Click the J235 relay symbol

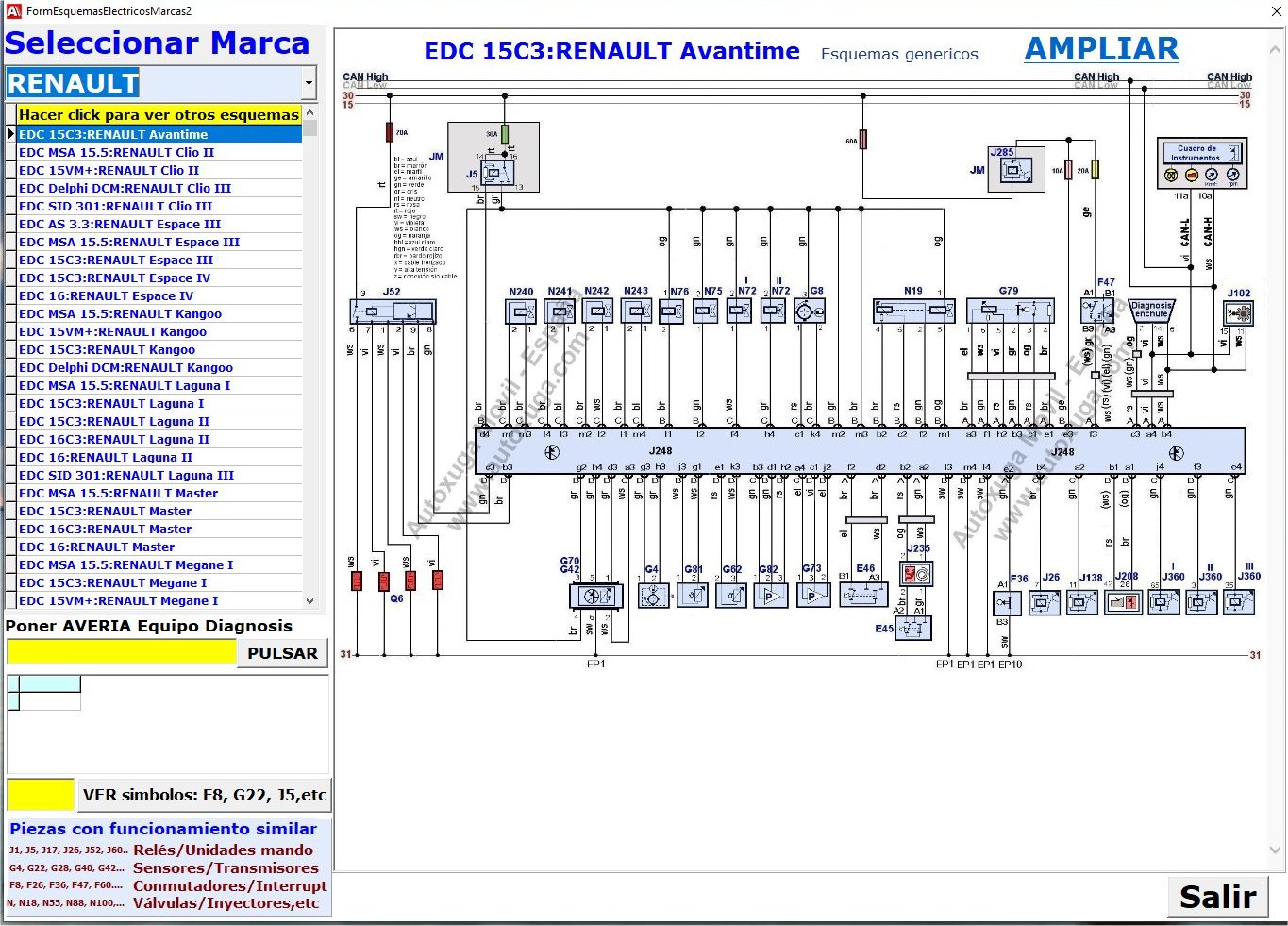click(916, 573)
